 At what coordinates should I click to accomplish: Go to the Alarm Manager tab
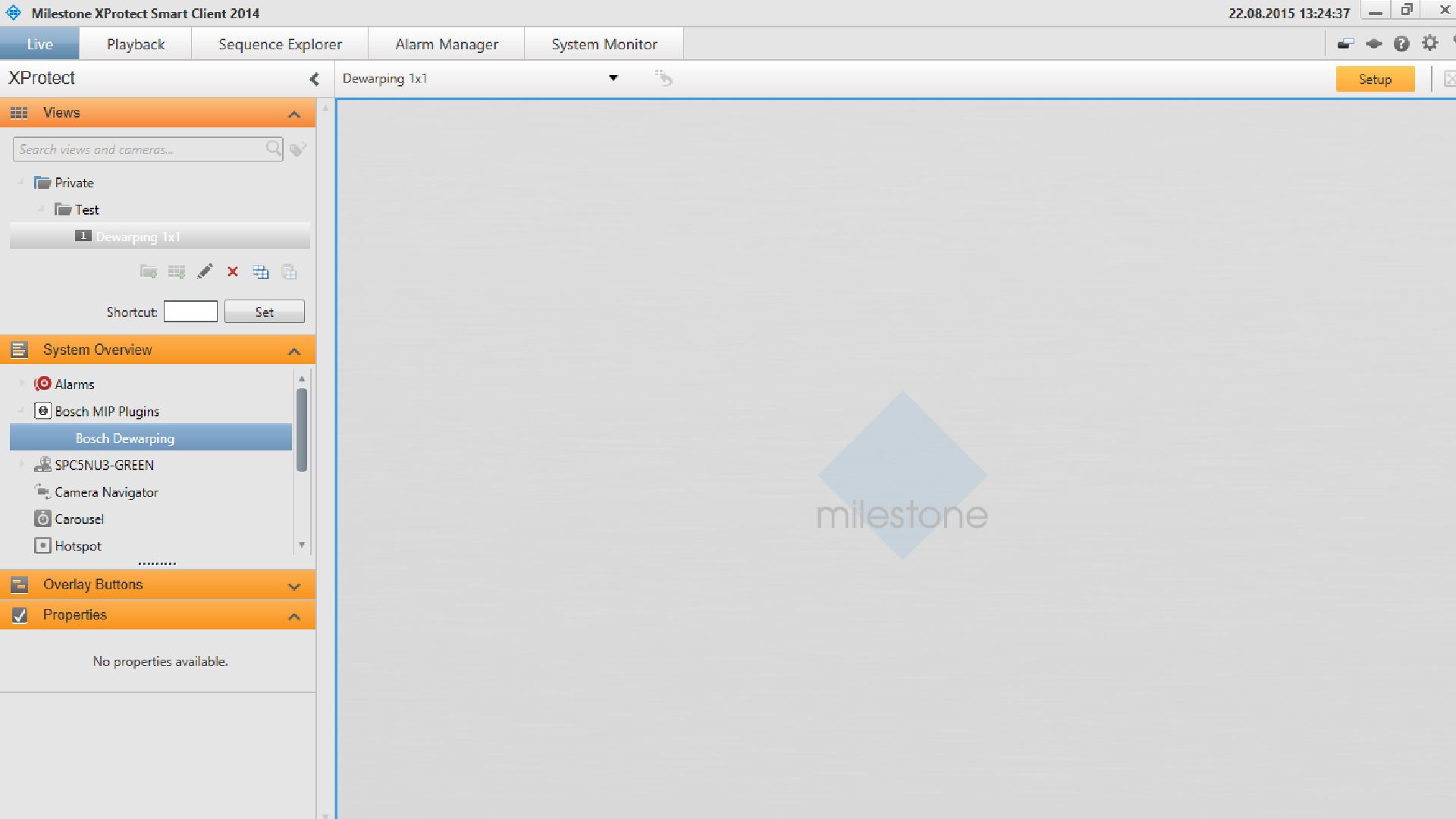(x=447, y=44)
